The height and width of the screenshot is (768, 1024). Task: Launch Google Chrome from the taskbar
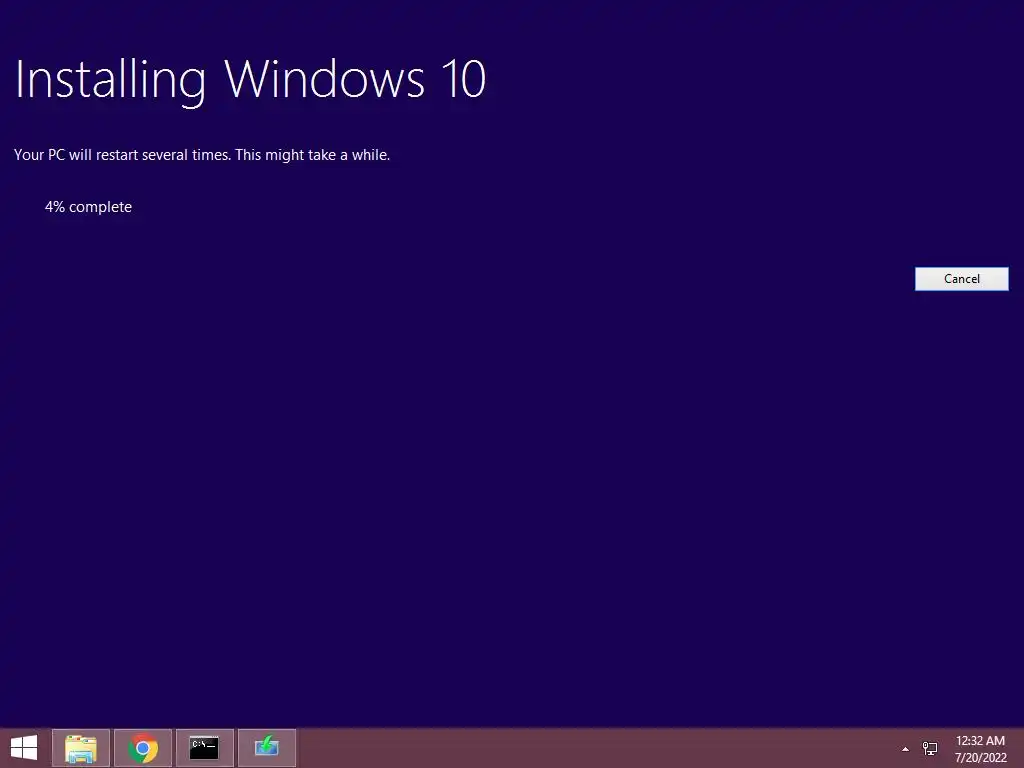click(x=143, y=748)
